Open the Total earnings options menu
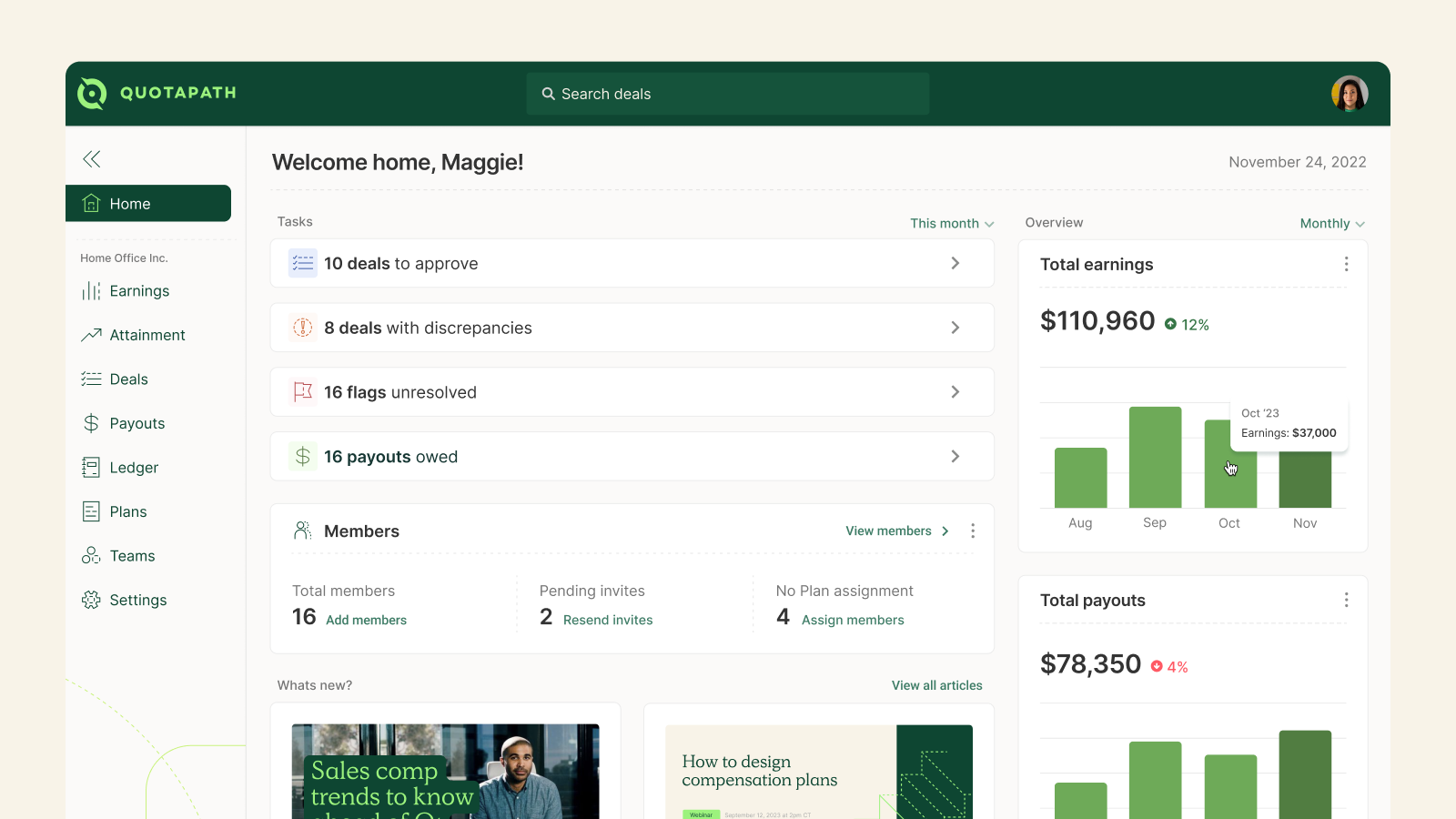1456x819 pixels. pos(1347,264)
